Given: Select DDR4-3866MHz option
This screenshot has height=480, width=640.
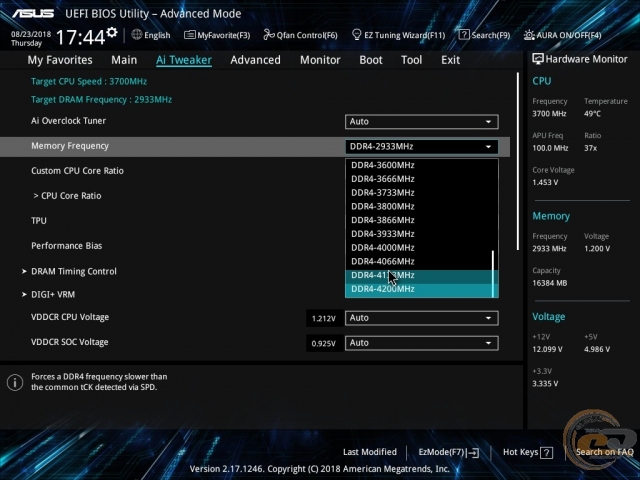Looking at the screenshot, I should (419, 220).
